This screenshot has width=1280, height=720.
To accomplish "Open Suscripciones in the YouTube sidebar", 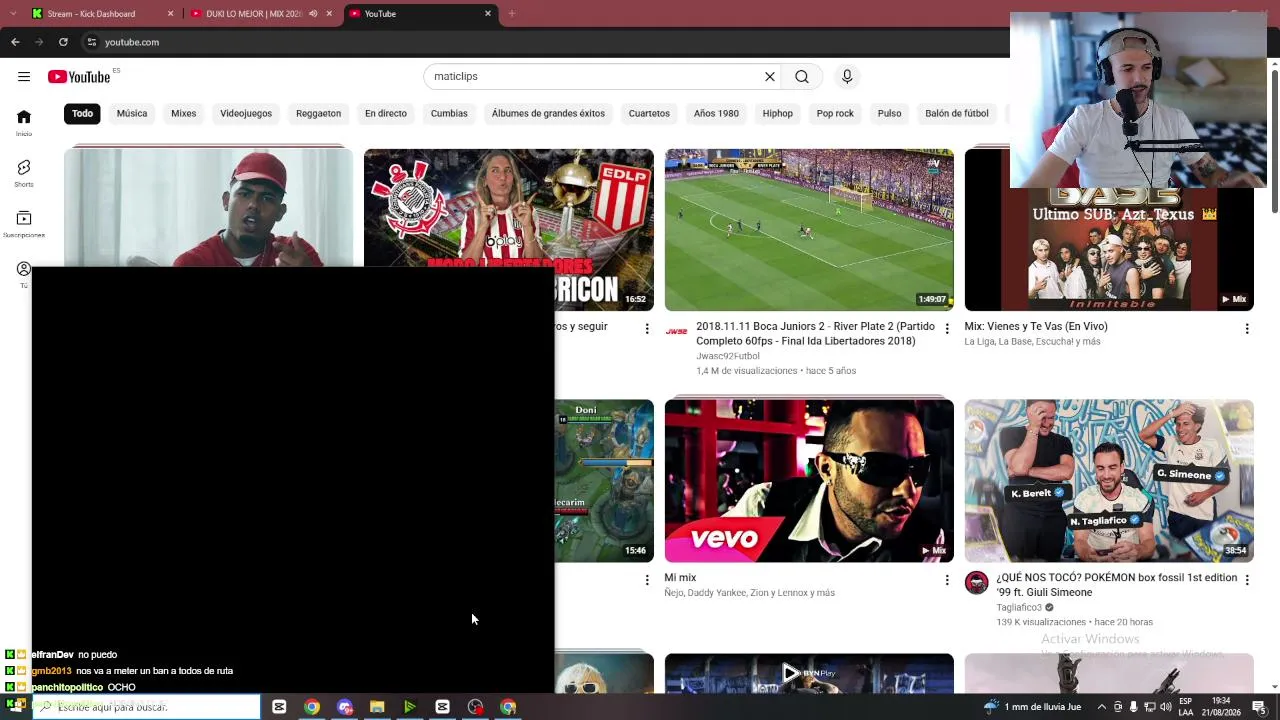I will (24, 224).
